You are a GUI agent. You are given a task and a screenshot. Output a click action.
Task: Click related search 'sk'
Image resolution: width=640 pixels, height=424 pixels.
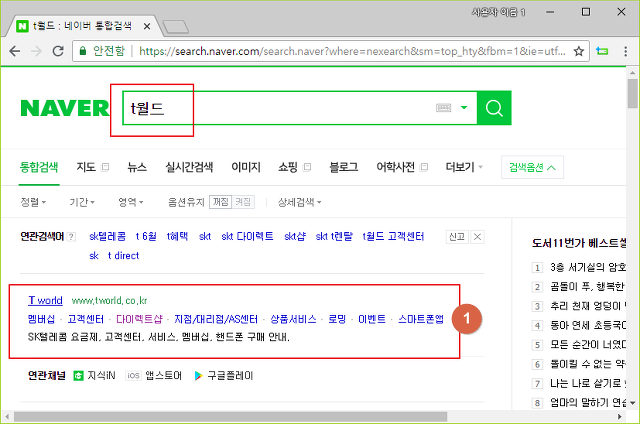coord(94,255)
